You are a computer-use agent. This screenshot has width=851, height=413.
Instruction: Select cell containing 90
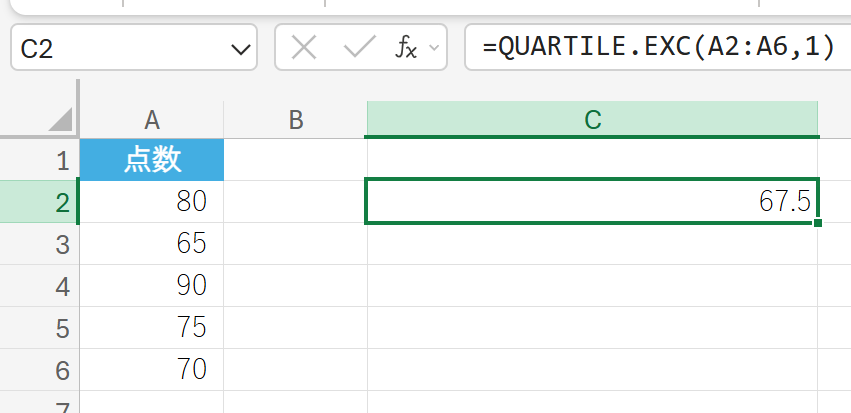(152, 286)
